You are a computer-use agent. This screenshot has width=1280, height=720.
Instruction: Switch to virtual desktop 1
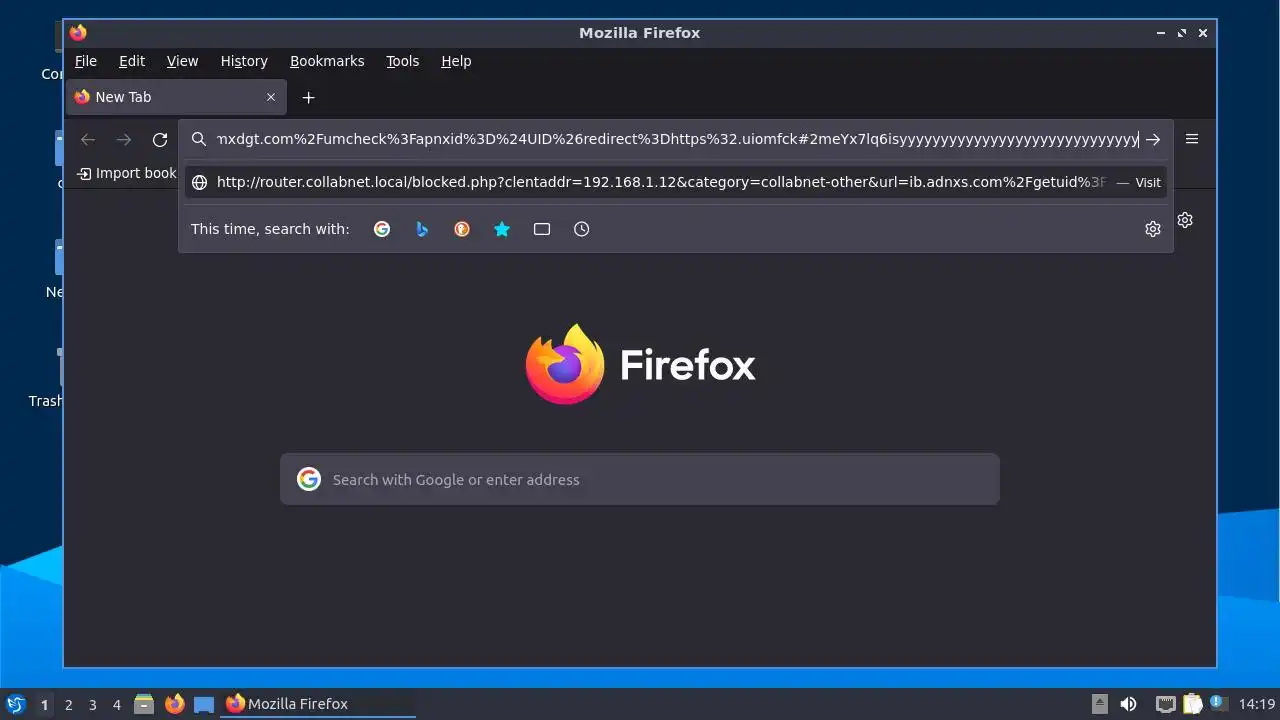point(44,705)
